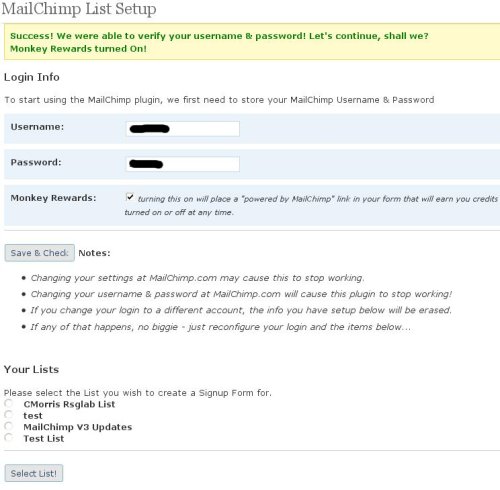
Task: Select the Test List radio button
Action: tap(9, 438)
